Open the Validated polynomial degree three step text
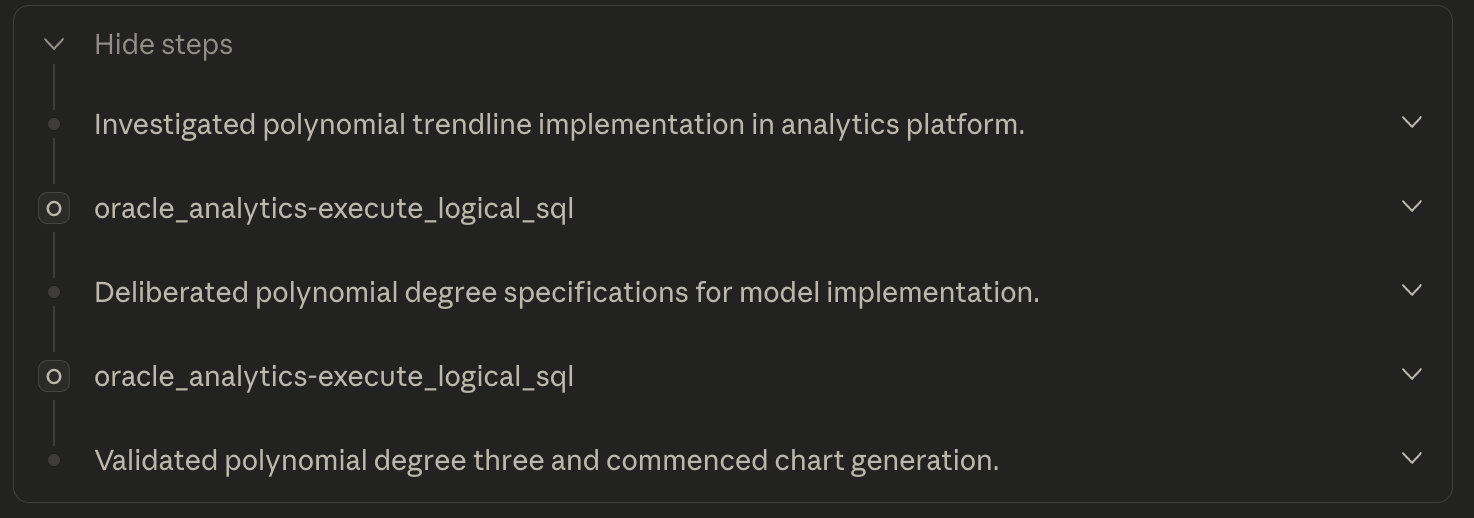This screenshot has width=1474, height=518. [x=546, y=460]
